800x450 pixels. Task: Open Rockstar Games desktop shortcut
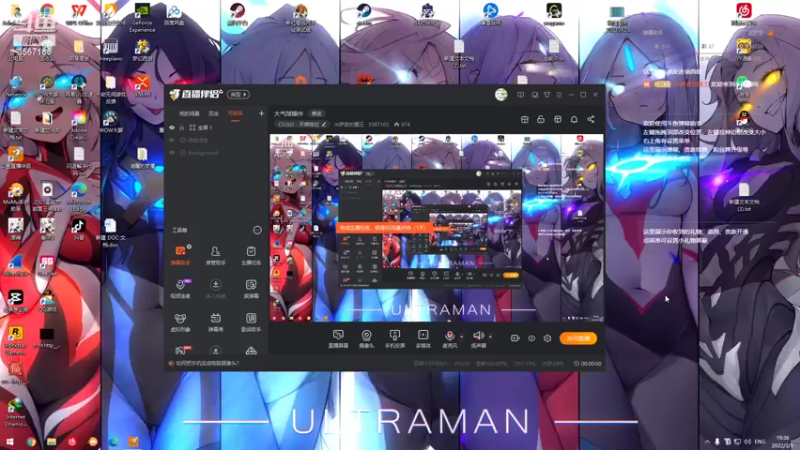[x=15, y=341]
